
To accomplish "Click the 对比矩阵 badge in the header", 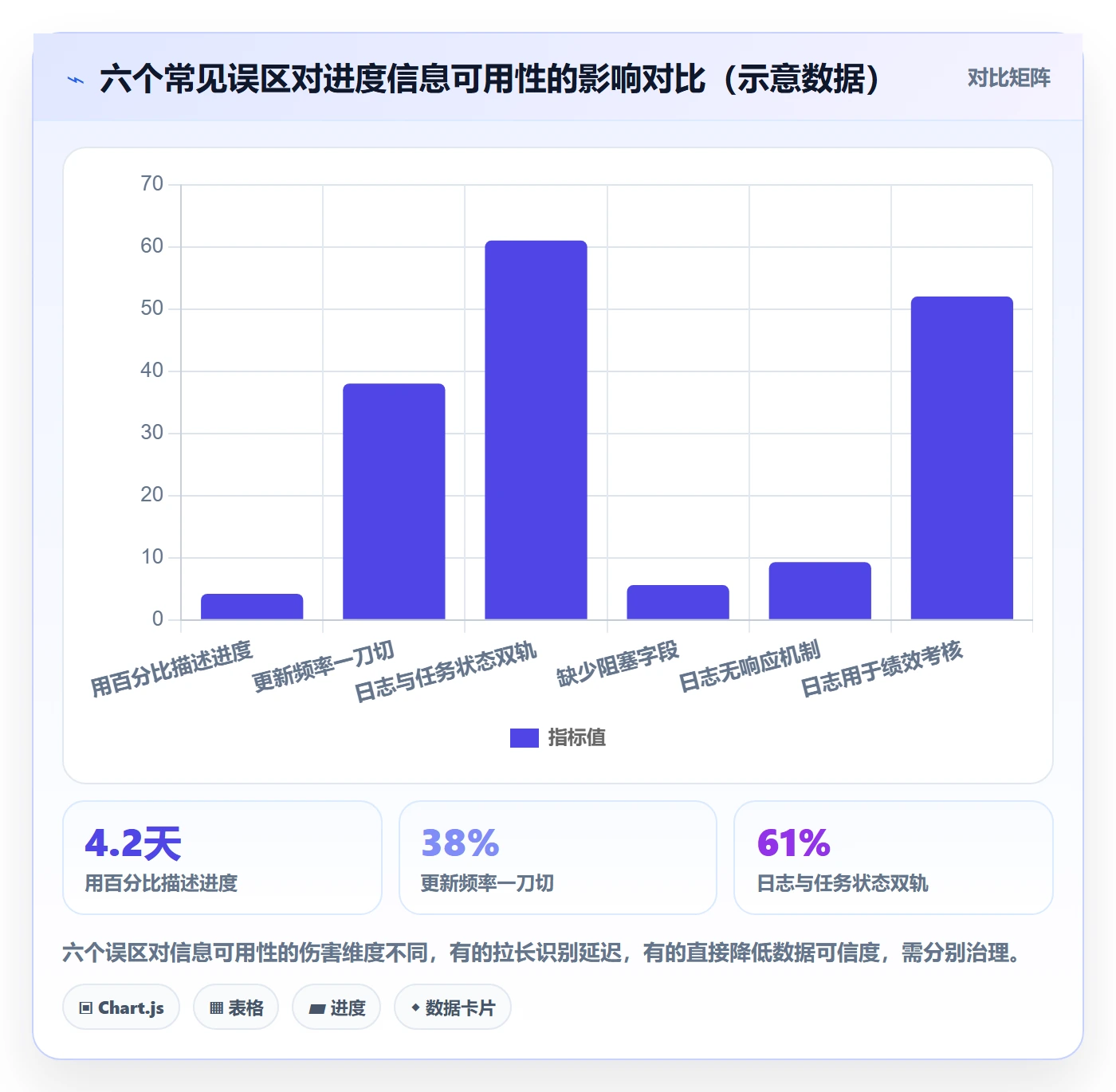I will pos(1008,78).
